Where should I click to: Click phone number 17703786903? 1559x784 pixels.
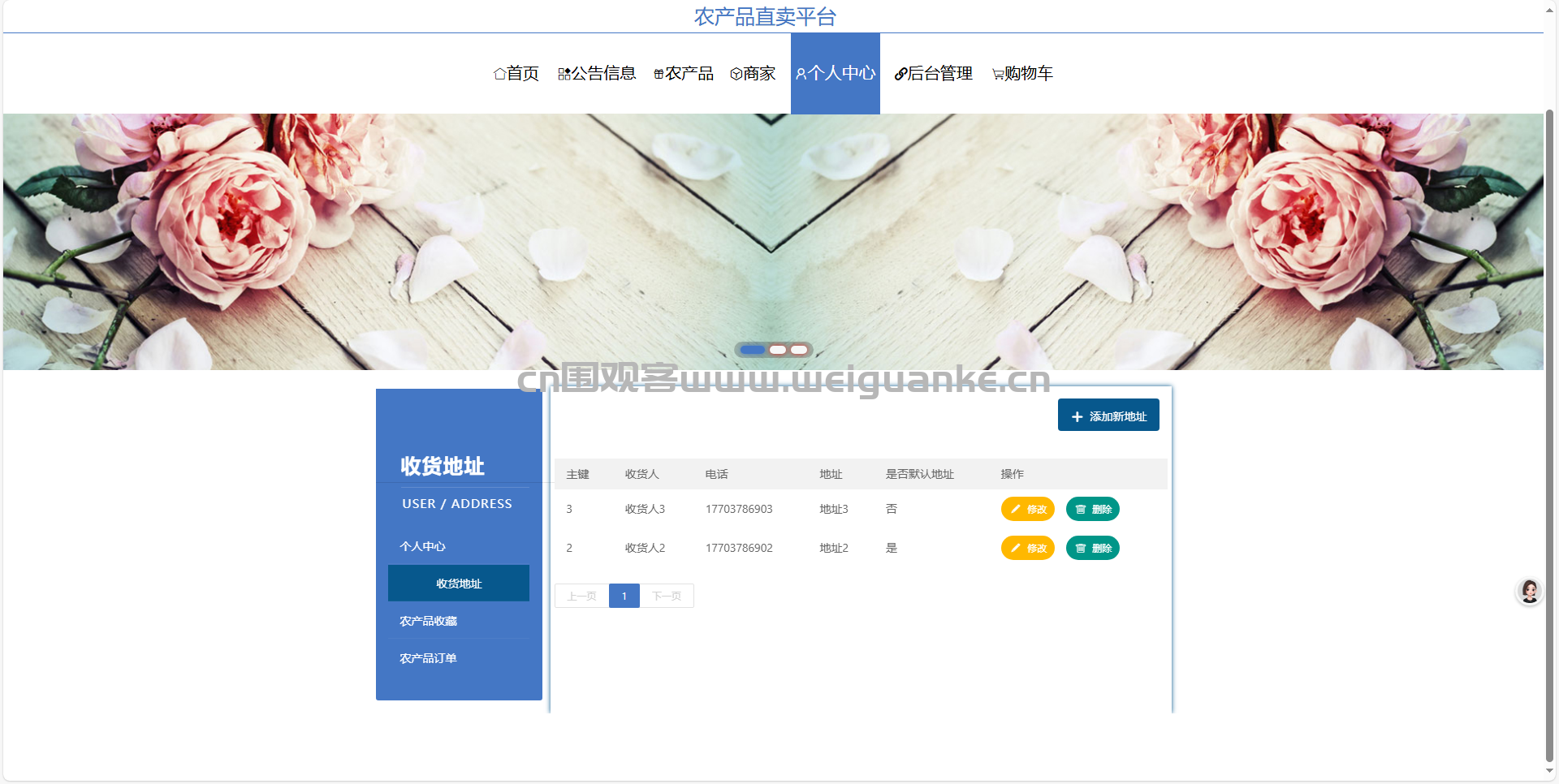(x=739, y=509)
